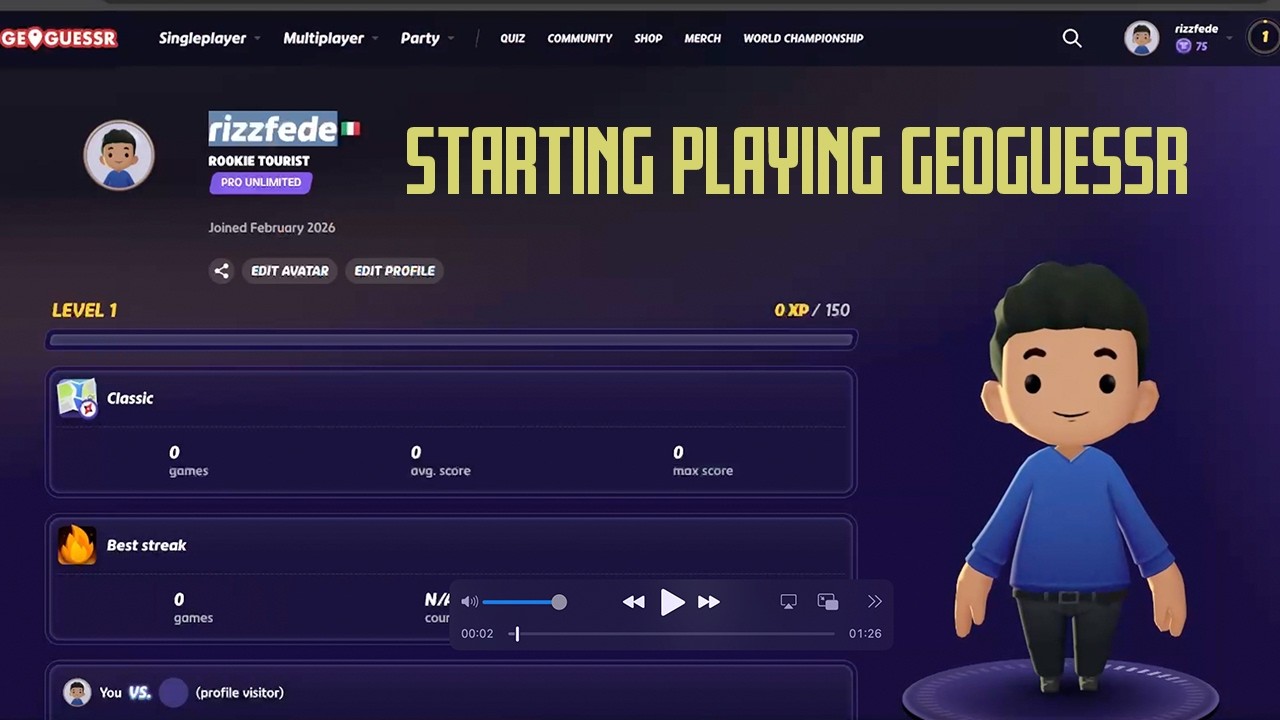The height and width of the screenshot is (720, 1280).
Task: Click the Classic games count
Action: (174, 452)
